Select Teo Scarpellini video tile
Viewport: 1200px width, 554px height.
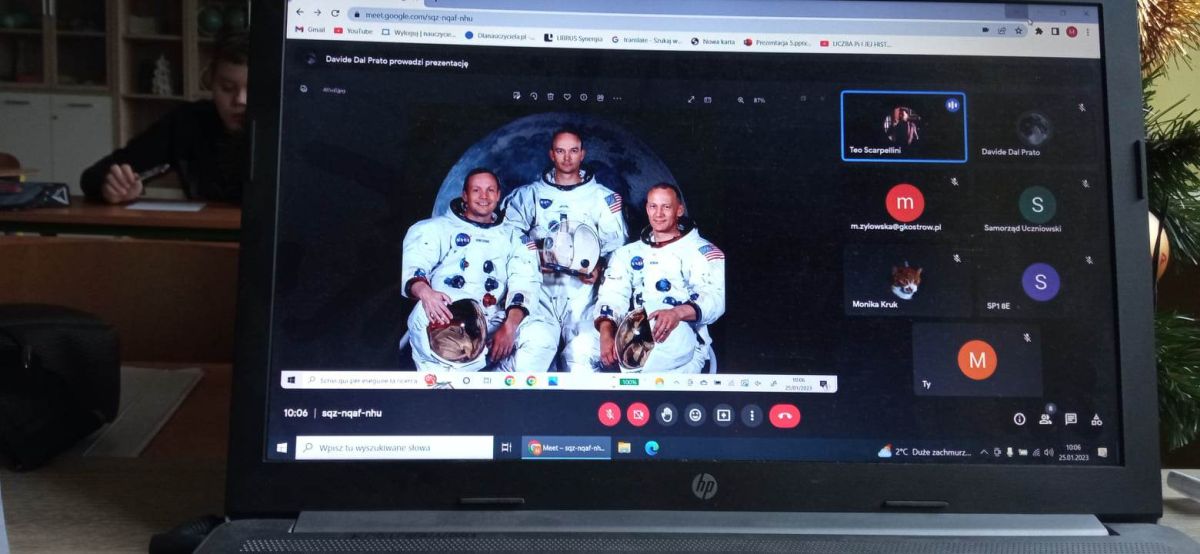click(903, 126)
